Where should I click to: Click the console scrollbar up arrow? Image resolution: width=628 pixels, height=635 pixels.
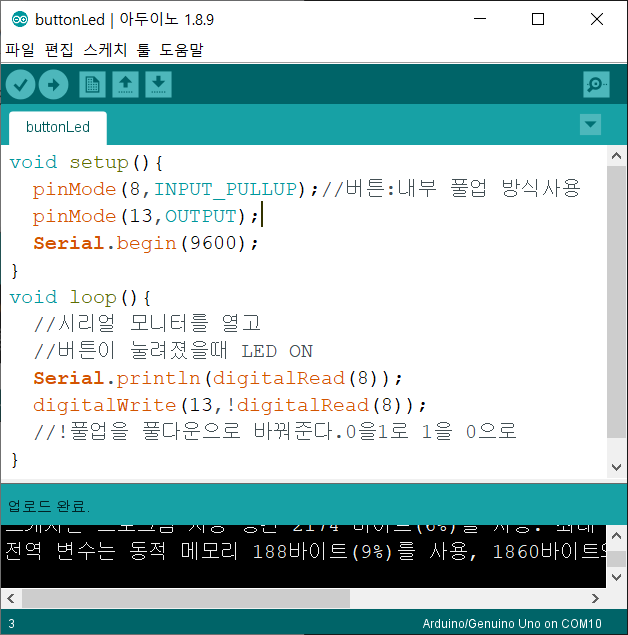point(617,536)
